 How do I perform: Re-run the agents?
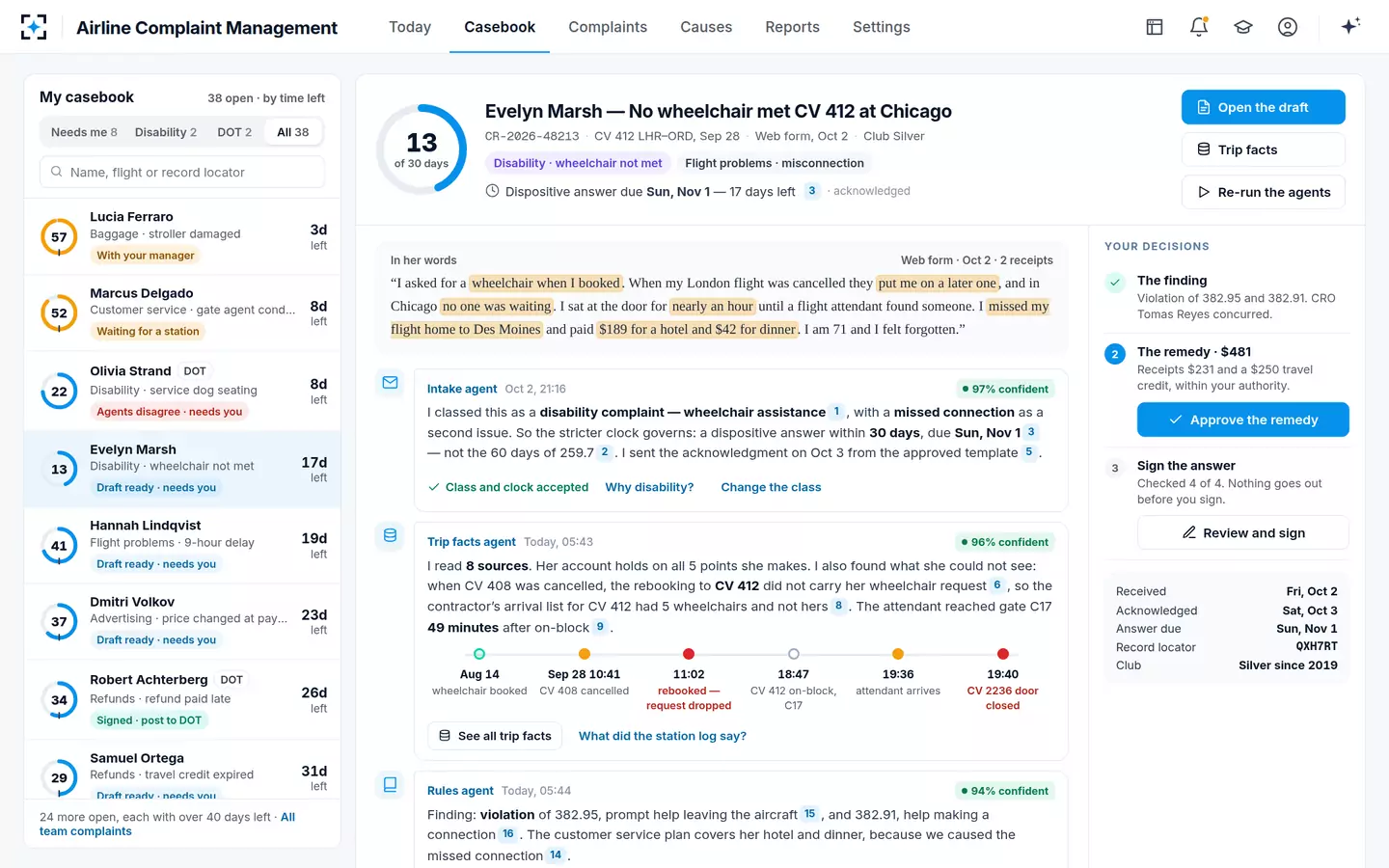[x=1263, y=192]
